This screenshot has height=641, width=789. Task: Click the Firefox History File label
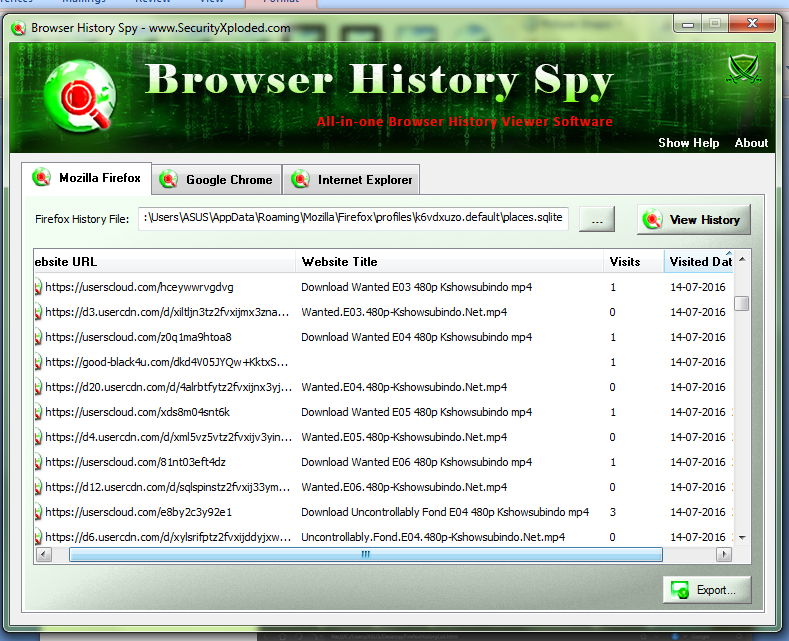coord(82,219)
